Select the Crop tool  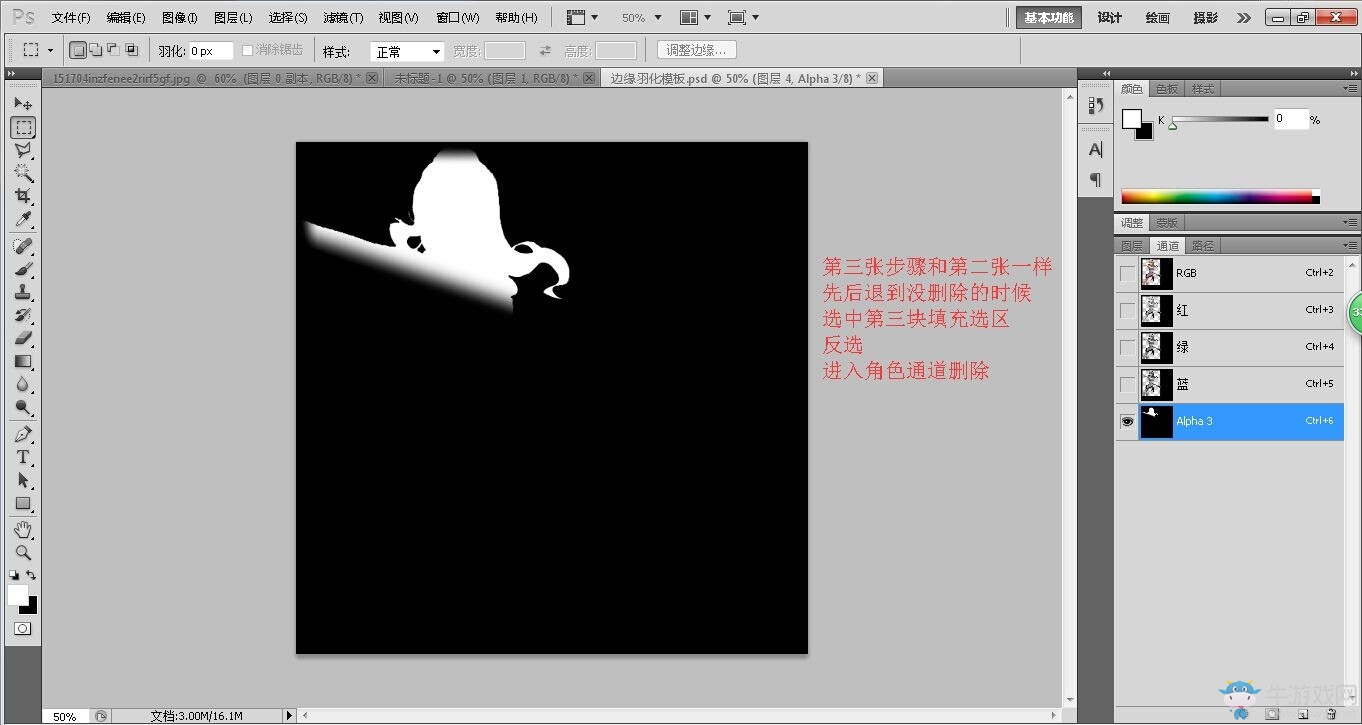coord(23,196)
